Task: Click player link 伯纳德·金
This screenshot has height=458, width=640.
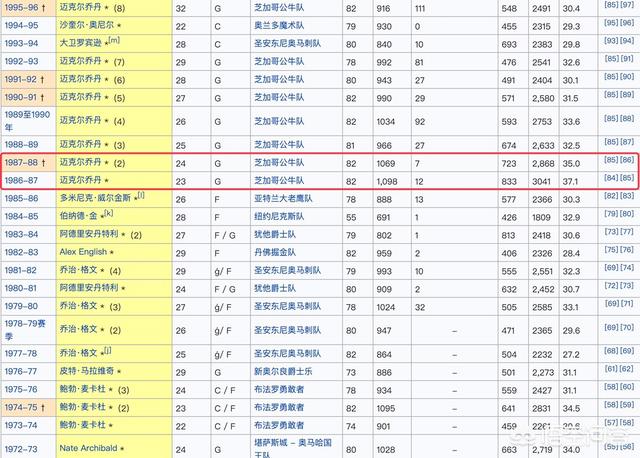Action: click(x=78, y=216)
